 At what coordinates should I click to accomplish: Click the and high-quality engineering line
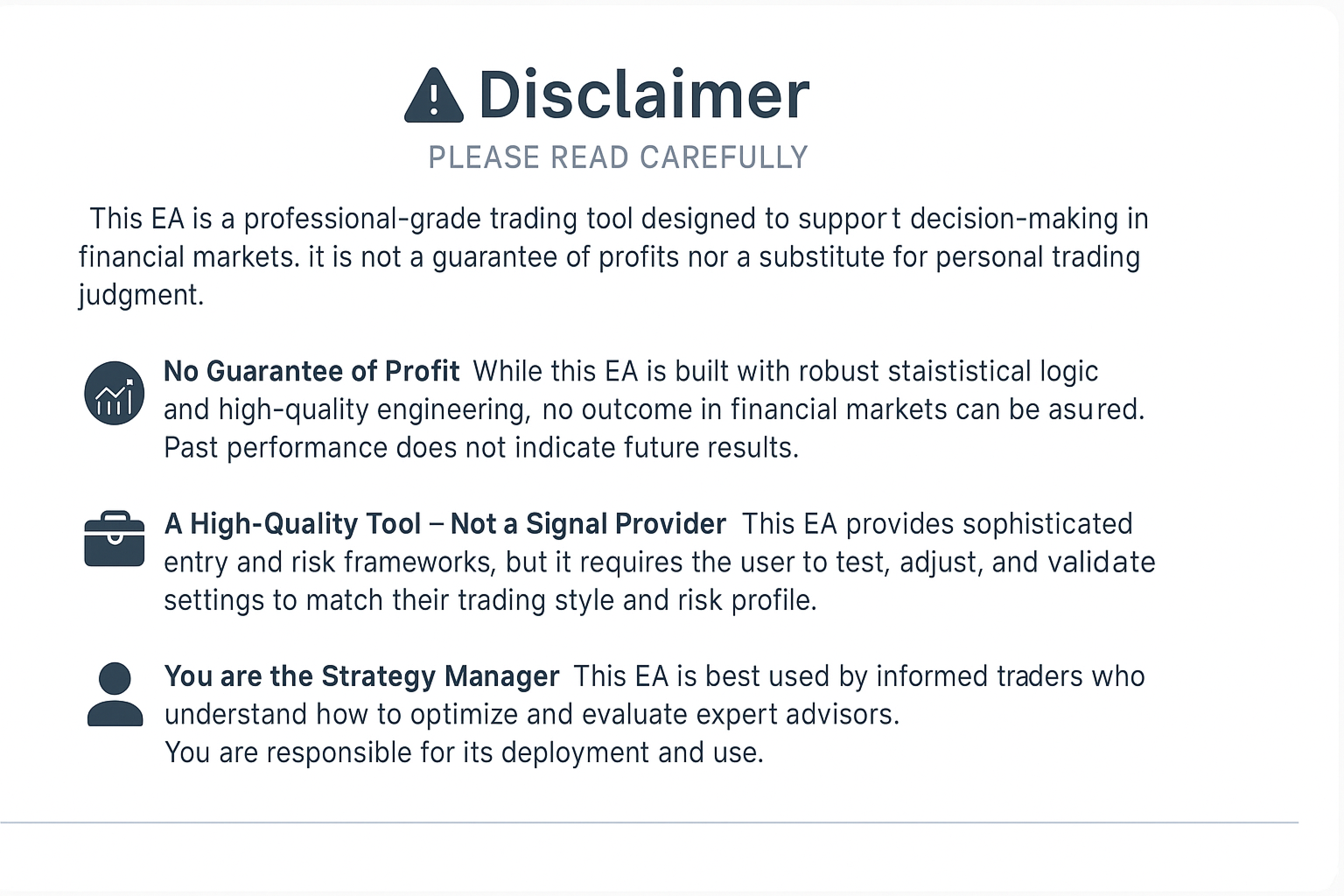pyautogui.click(x=654, y=409)
